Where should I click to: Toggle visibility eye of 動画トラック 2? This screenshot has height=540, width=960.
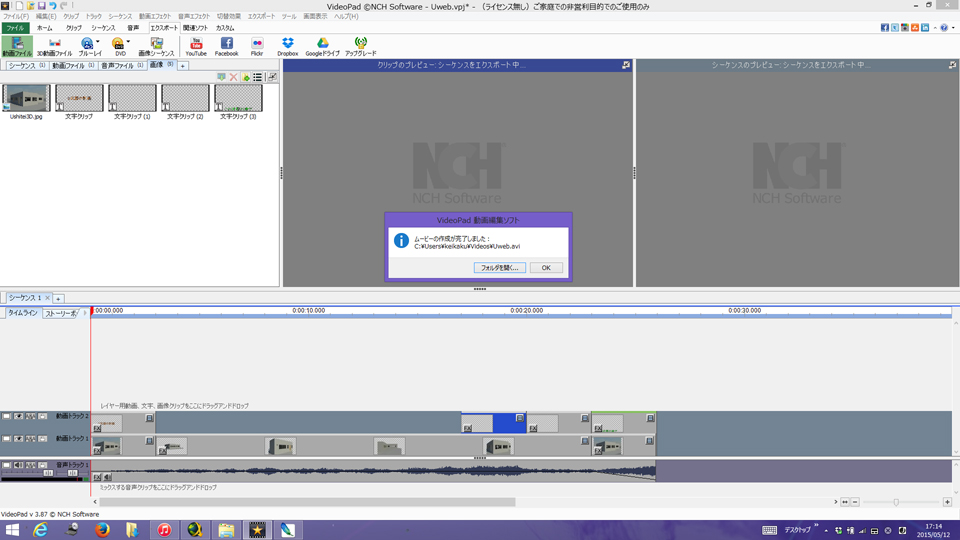click(18, 416)
